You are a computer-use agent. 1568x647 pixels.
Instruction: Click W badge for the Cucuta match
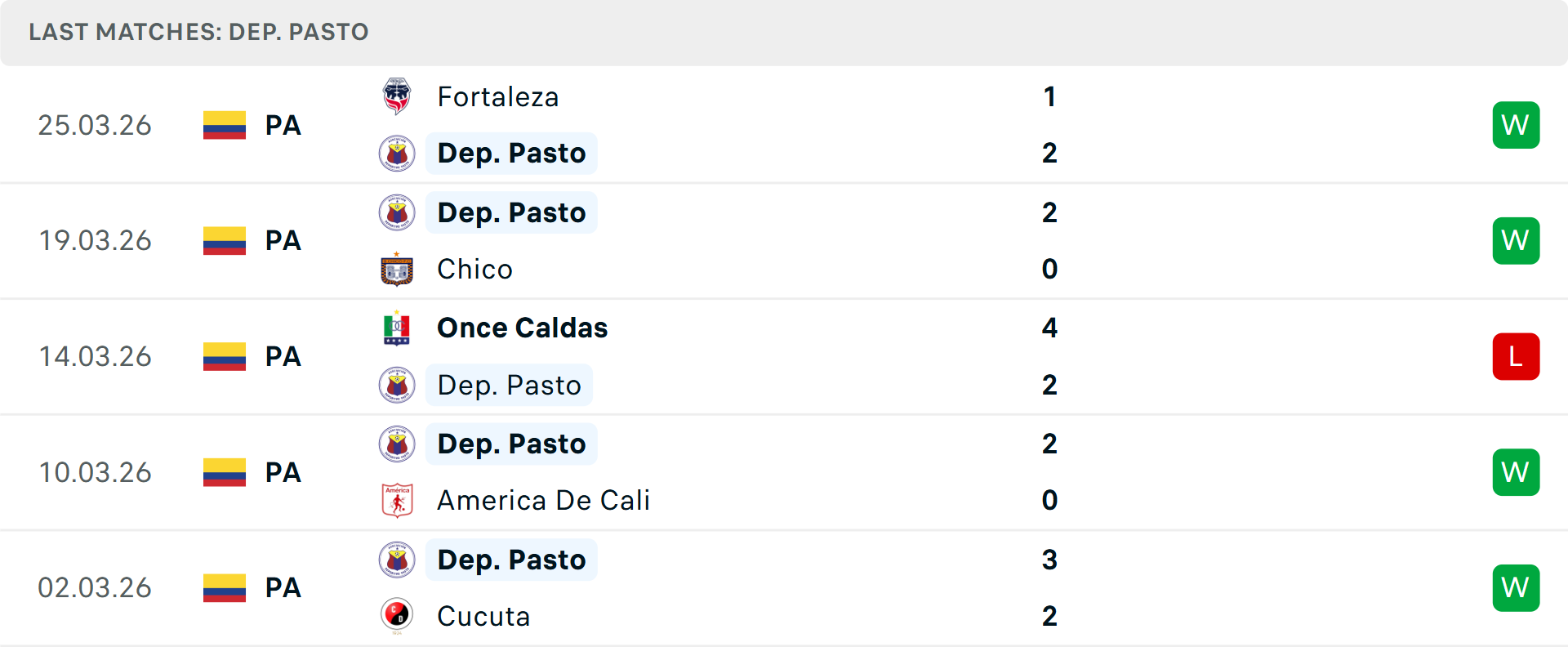coord(1516,588)
